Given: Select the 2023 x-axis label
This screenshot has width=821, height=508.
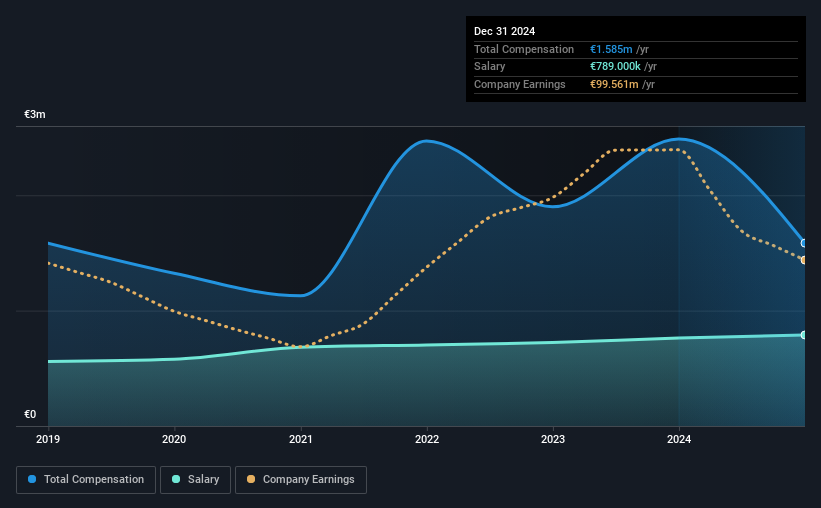Looking at the screenshot, I should pos(553,439).
